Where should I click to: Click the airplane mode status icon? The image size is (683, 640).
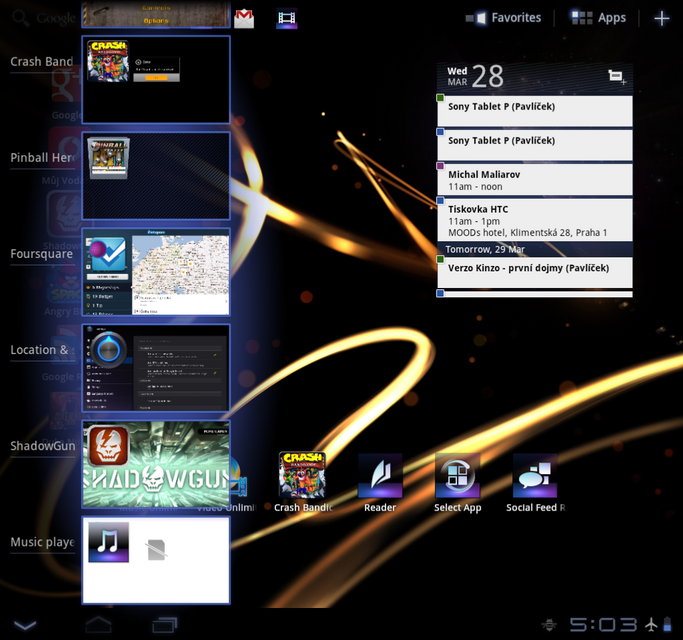(x=651, y=625)
